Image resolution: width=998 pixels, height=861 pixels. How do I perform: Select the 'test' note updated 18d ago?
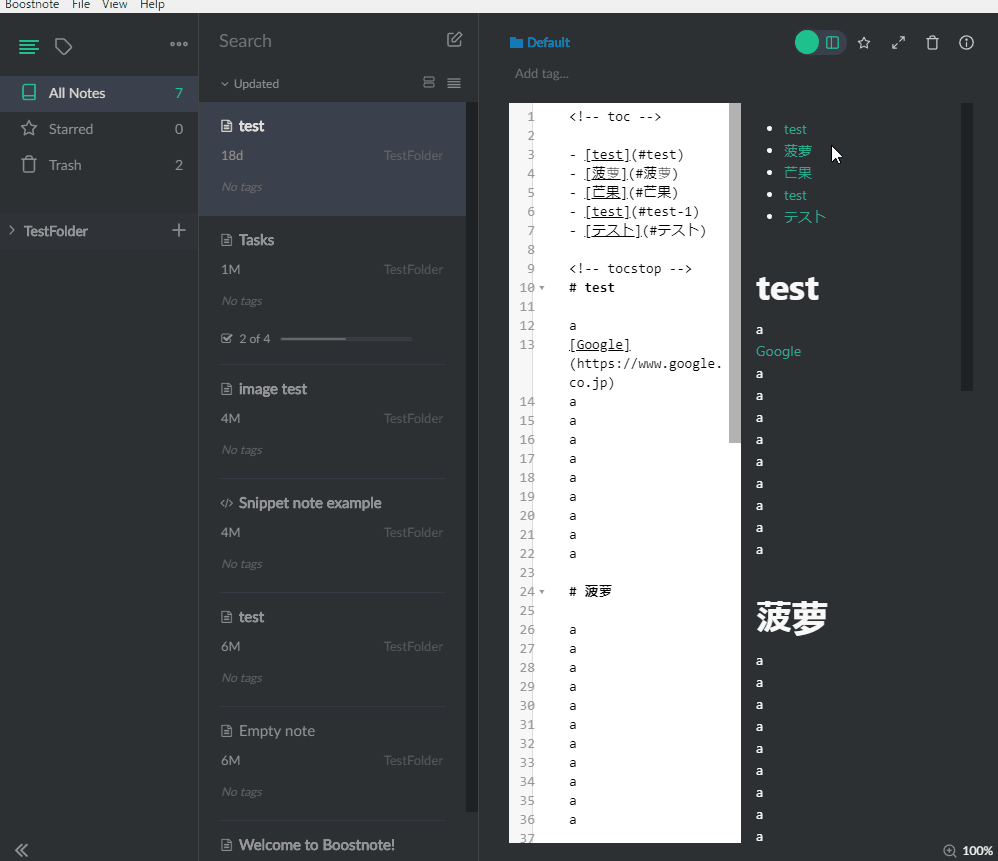[x=332, y=159]
